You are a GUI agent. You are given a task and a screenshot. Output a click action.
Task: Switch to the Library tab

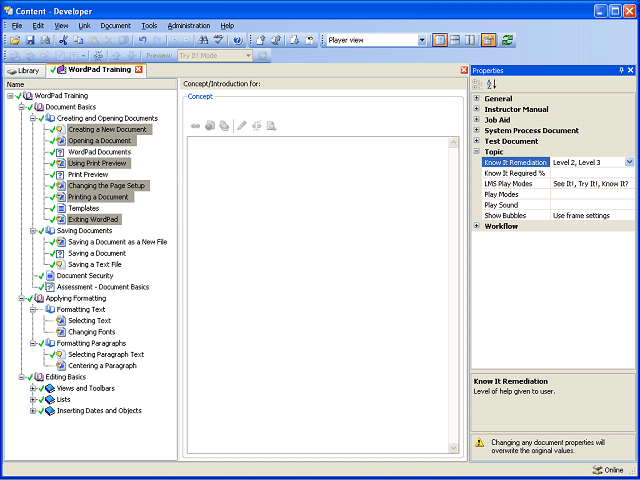(x=24, y=71)
